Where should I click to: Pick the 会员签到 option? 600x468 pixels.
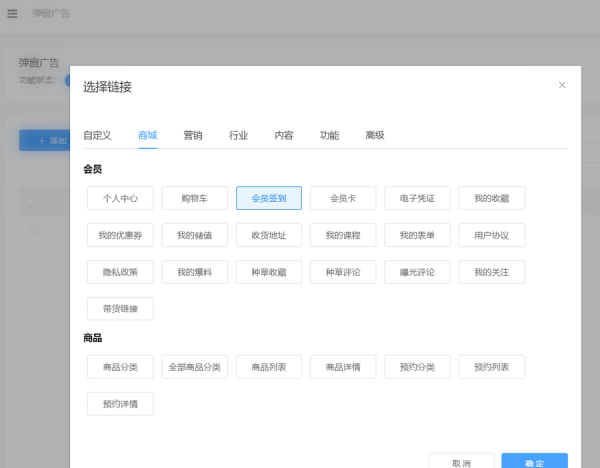coord(269,198)
